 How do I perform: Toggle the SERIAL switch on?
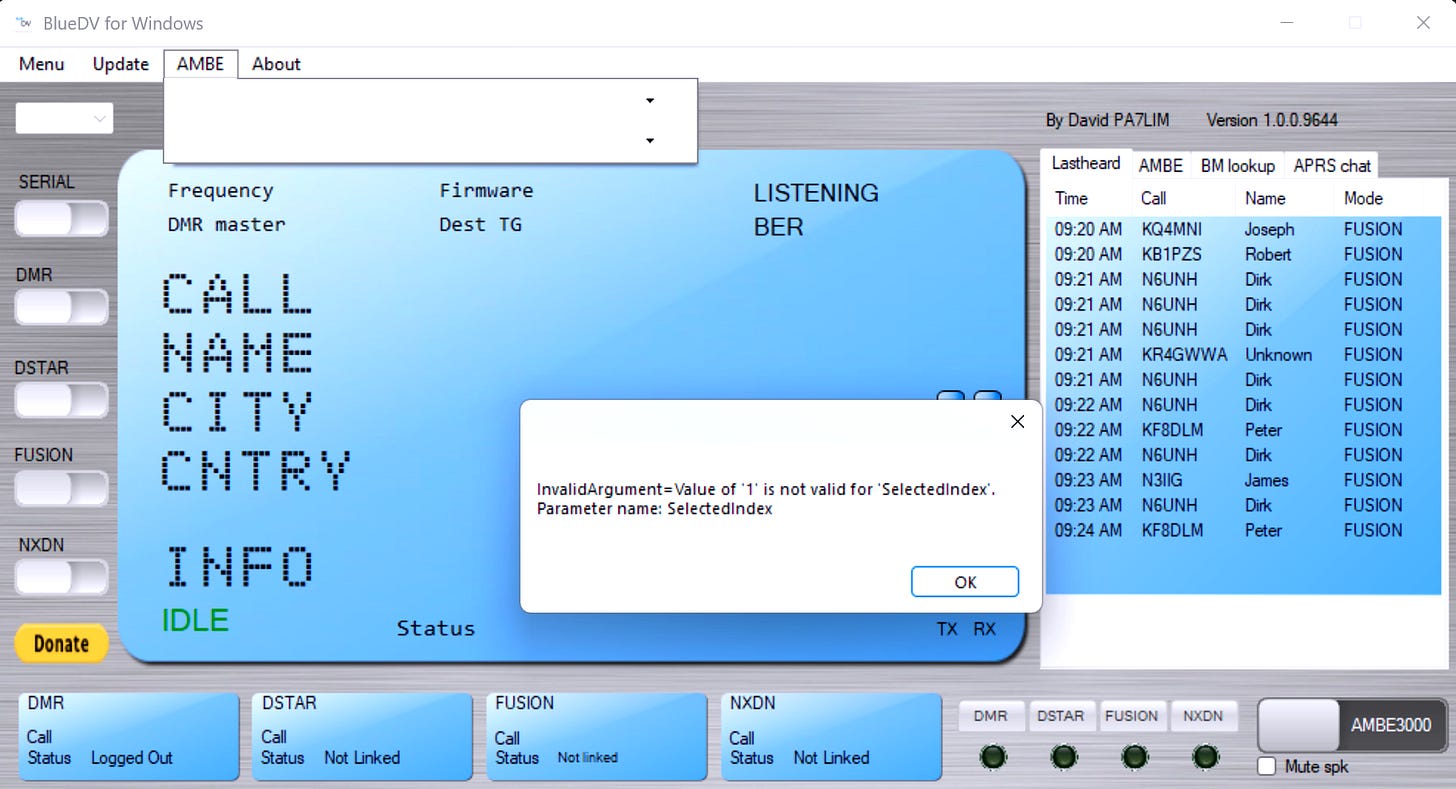61,219
